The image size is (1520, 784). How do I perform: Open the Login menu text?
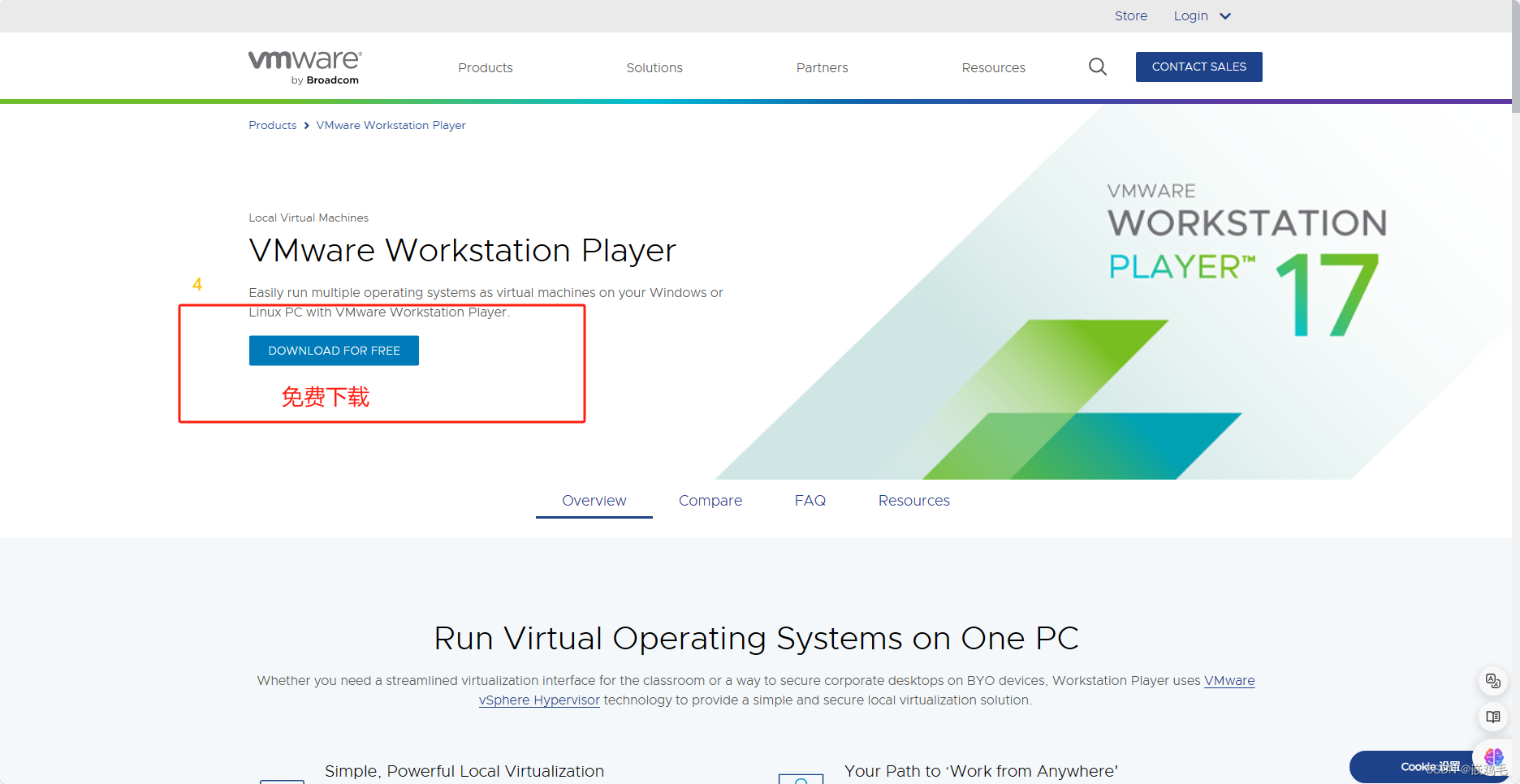point(1190,16)
